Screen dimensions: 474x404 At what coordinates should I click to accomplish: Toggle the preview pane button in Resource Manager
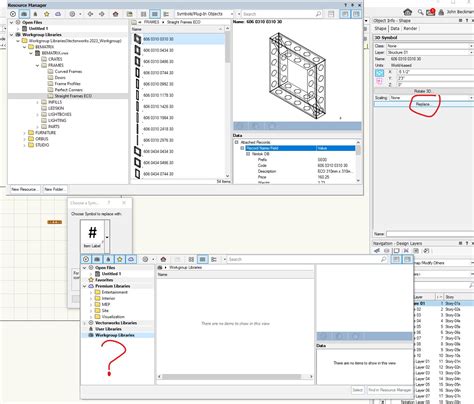[x=345, y=14]
